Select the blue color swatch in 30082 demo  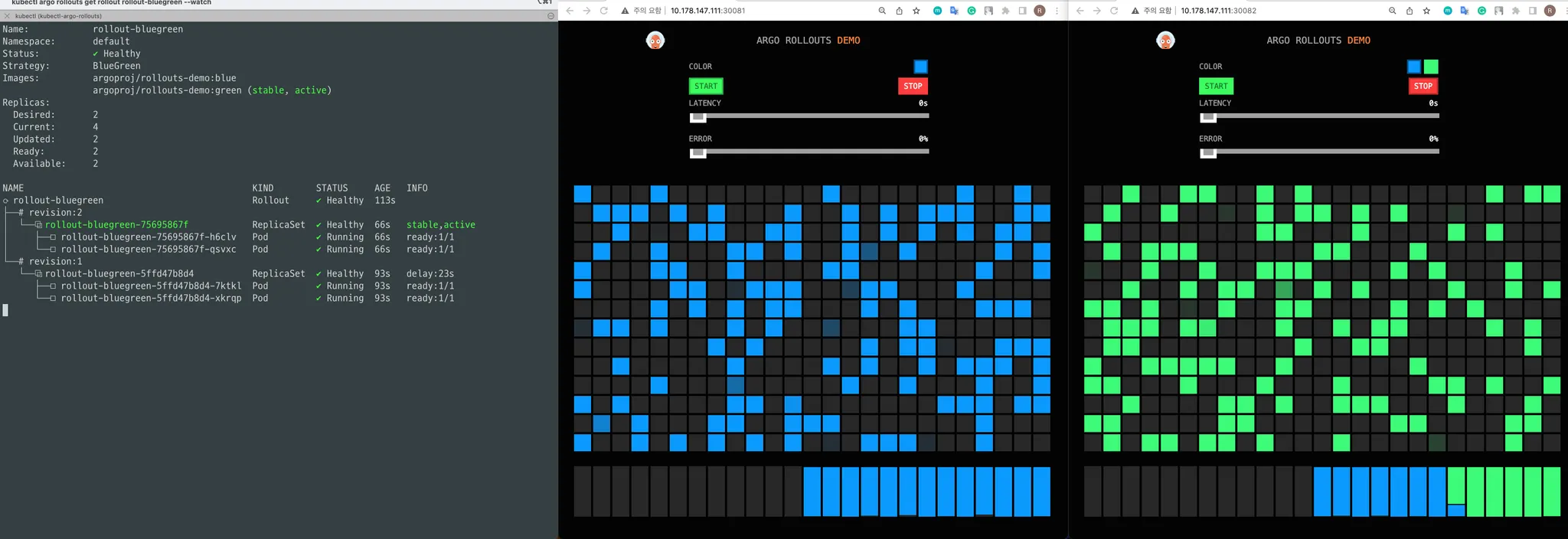pyautogui.click(x=1414, y=67)
